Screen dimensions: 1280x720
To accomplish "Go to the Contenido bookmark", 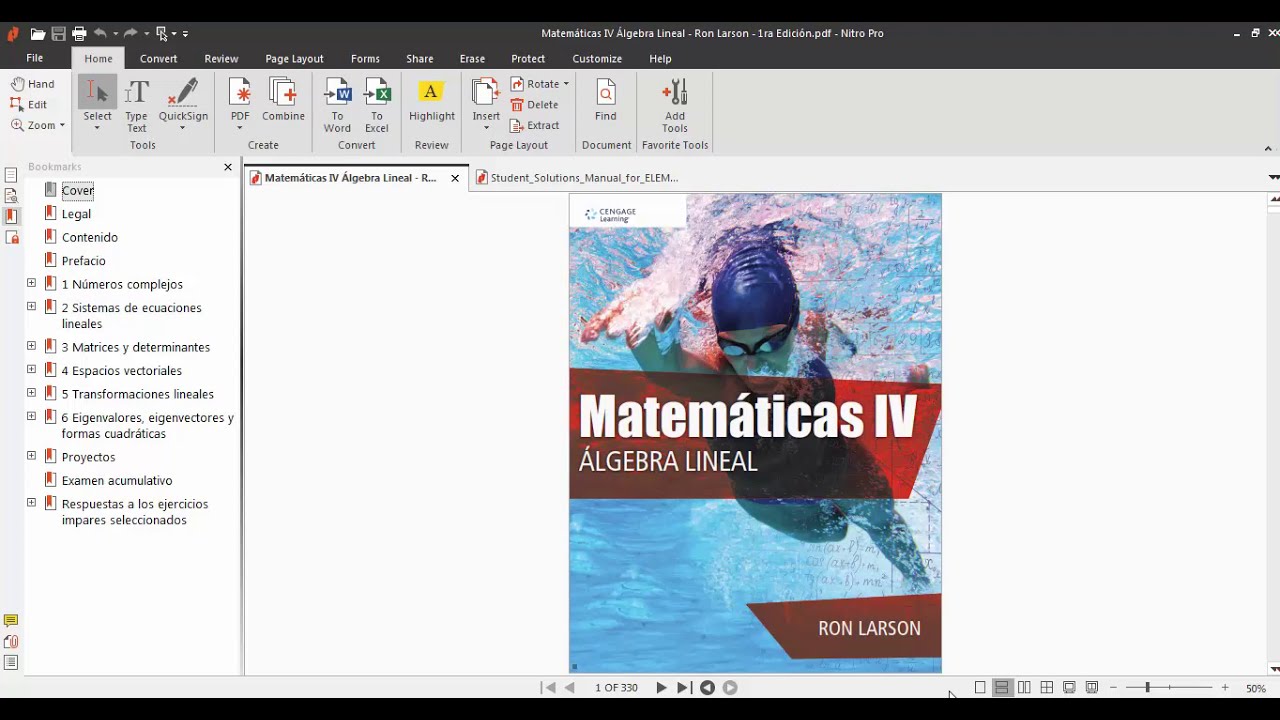I will click(x=90, y=237).
